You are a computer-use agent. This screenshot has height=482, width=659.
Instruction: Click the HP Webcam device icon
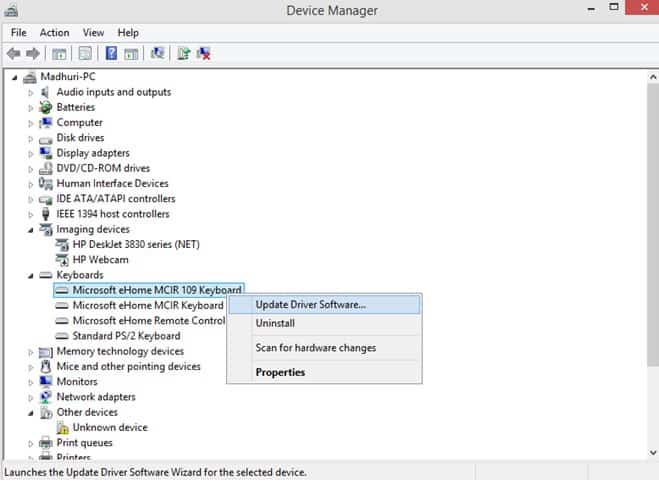coord(62,260)
